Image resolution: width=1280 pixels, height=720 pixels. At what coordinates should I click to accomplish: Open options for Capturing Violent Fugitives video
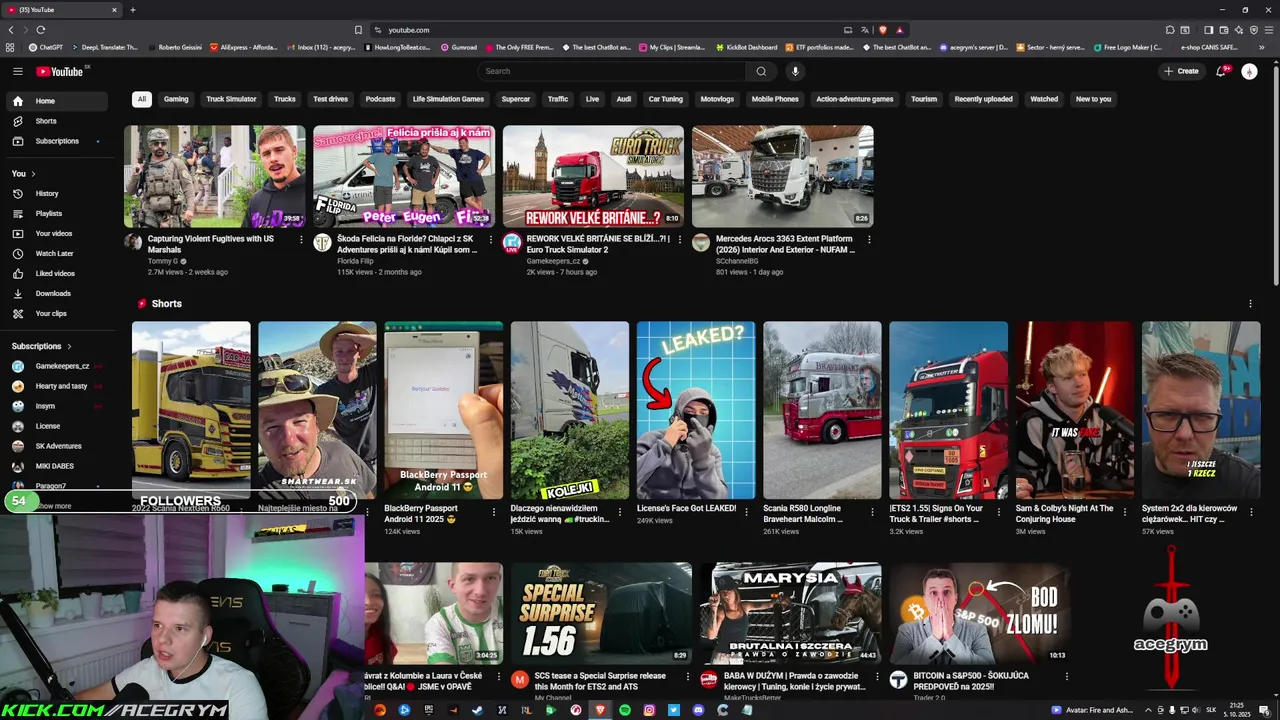(x=301, y=240)
